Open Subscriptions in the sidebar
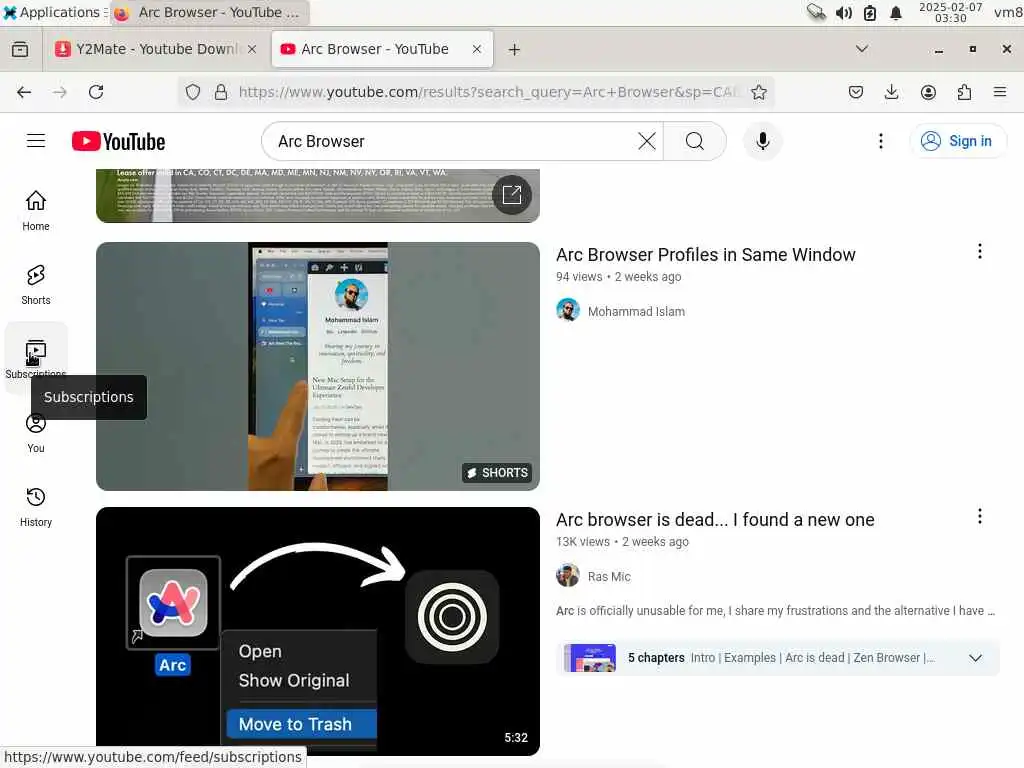 point(36,358)
